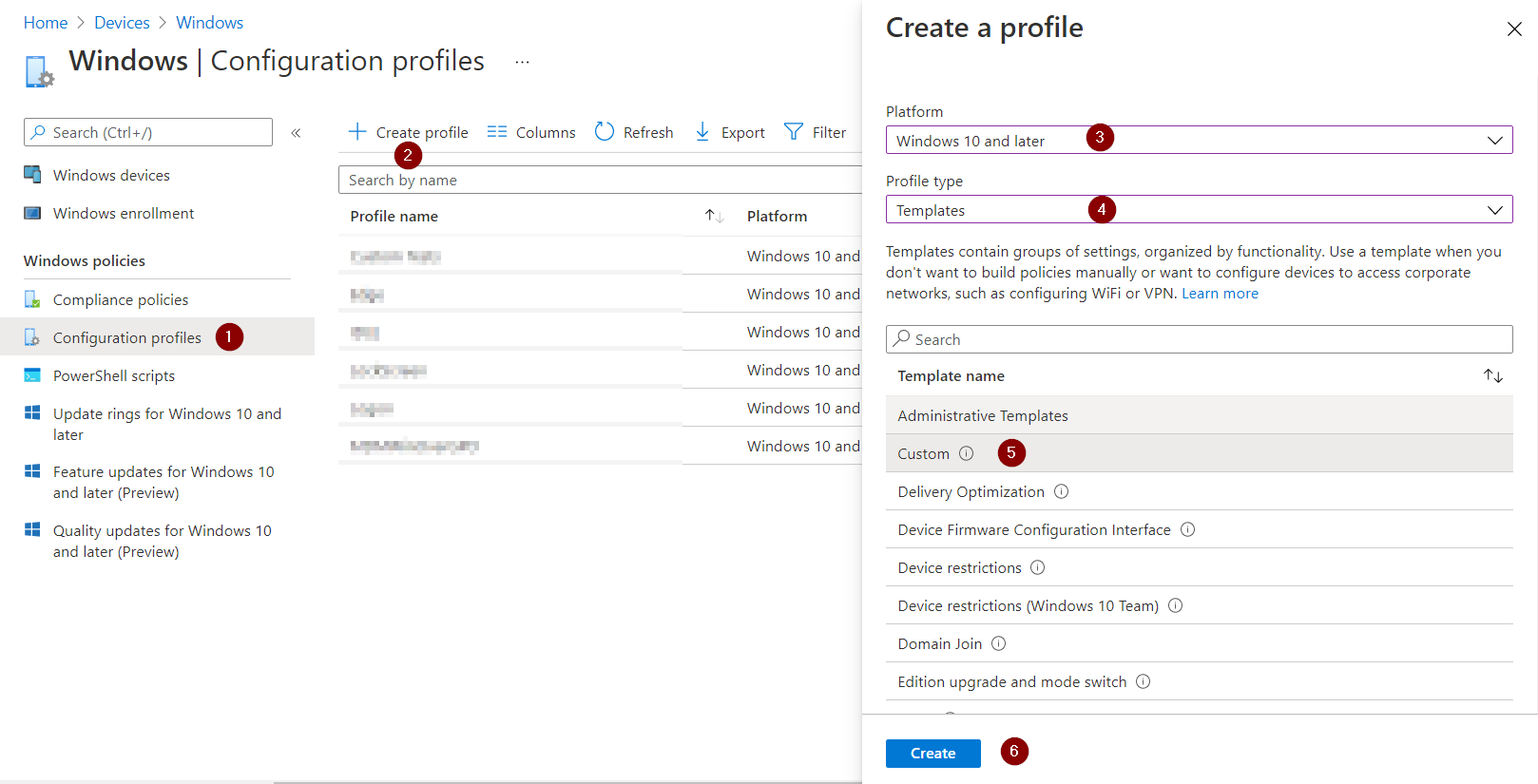Focus the Search (Ctrl+/) sidebar field
This screenshot has height=784, width=1538.
click(148, 132)
